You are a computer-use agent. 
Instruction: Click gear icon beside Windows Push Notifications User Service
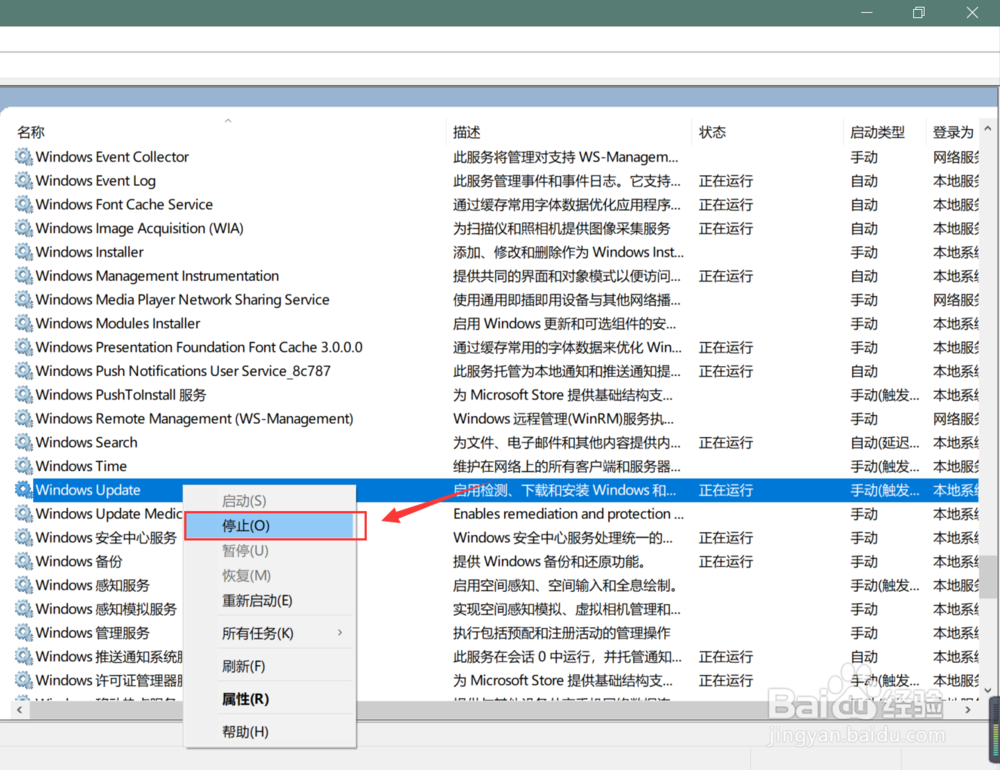tap(24, 371)
